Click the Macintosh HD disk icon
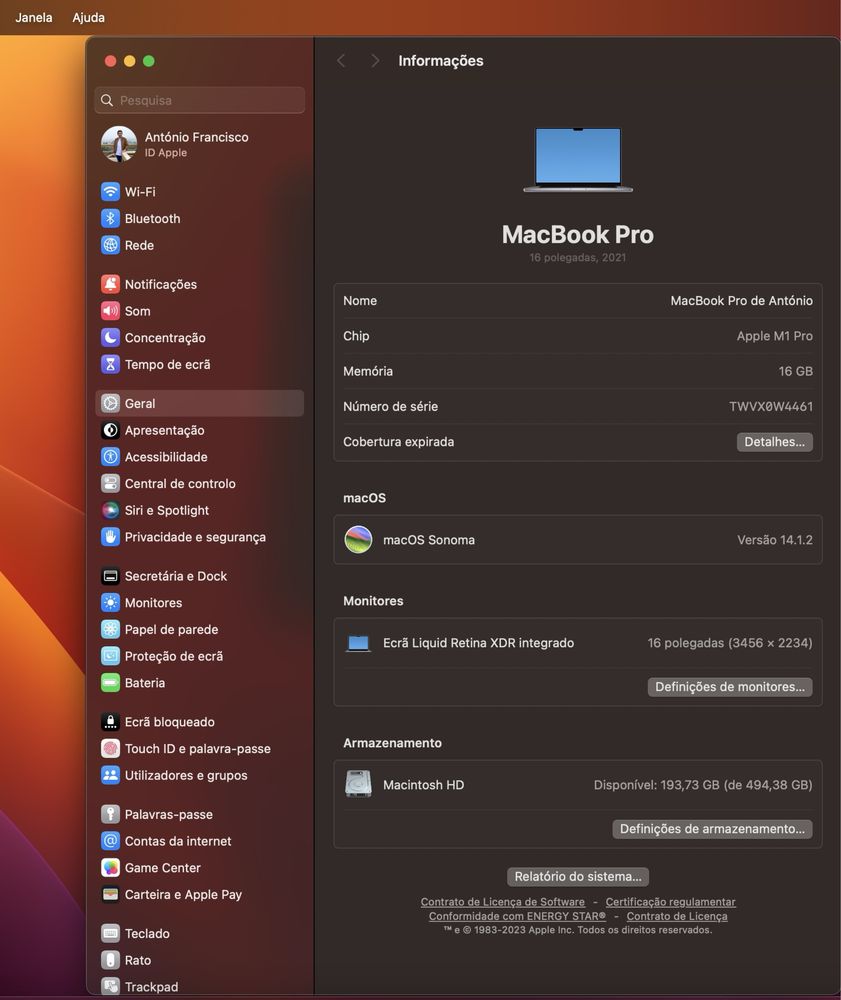The image size is (841, 1000). (358, 784)
